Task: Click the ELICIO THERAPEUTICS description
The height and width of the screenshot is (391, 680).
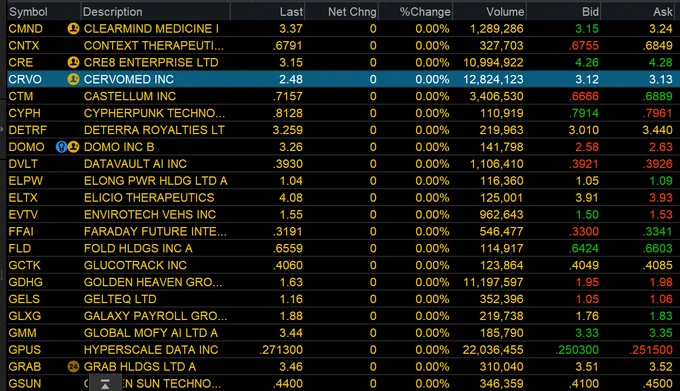Action: (149, 198)
